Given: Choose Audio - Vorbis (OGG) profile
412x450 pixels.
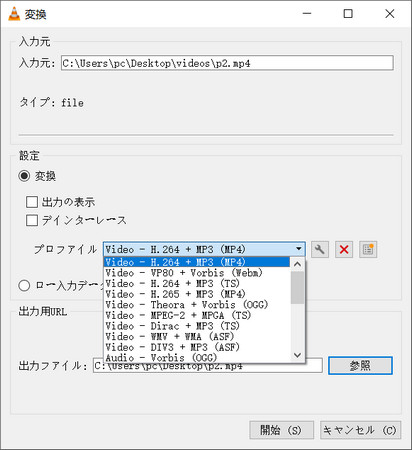Looking at the screenshot, I should tap(197, 358).
